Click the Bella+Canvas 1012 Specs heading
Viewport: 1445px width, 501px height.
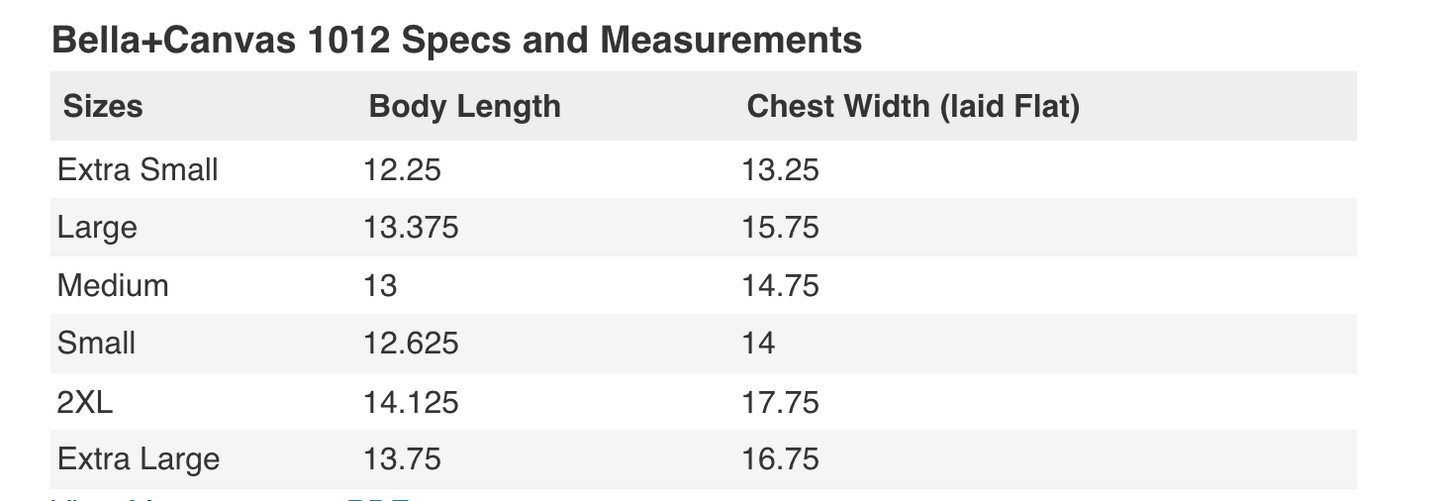[x=456, y=40]
